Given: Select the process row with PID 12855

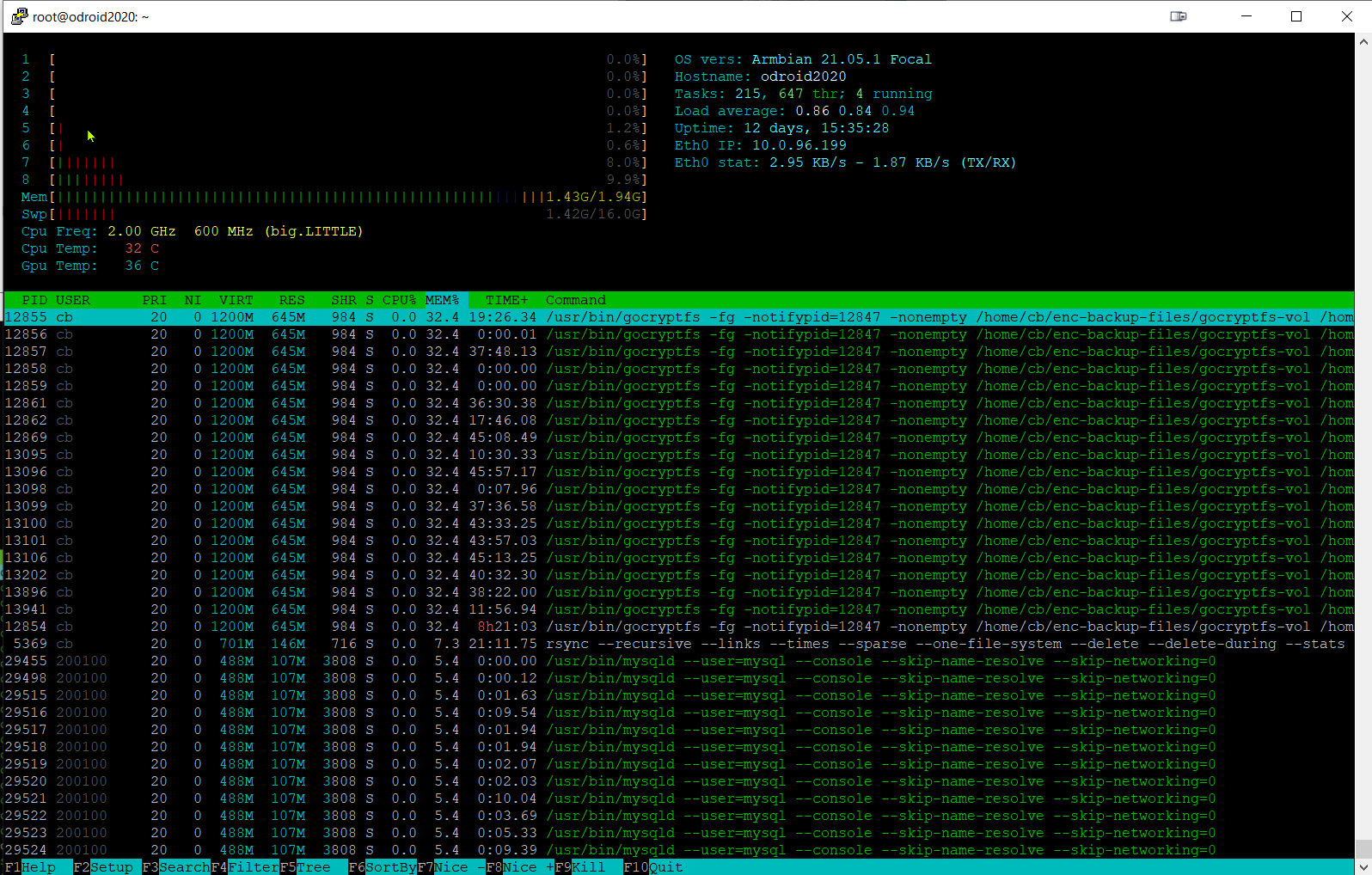Looking at the screenshot, I should tap(679, 317).
